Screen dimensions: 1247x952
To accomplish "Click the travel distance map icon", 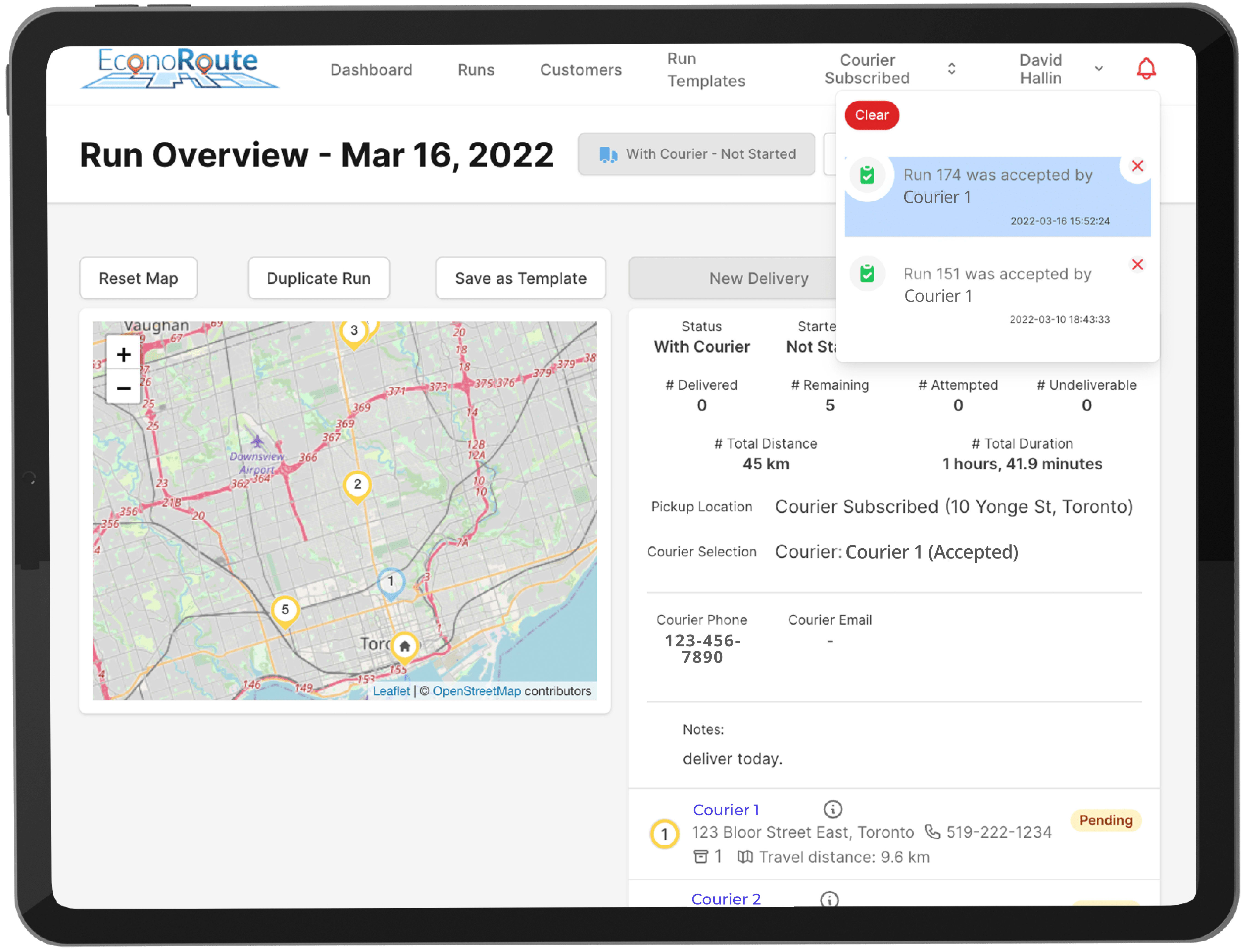I will point(745,856).
